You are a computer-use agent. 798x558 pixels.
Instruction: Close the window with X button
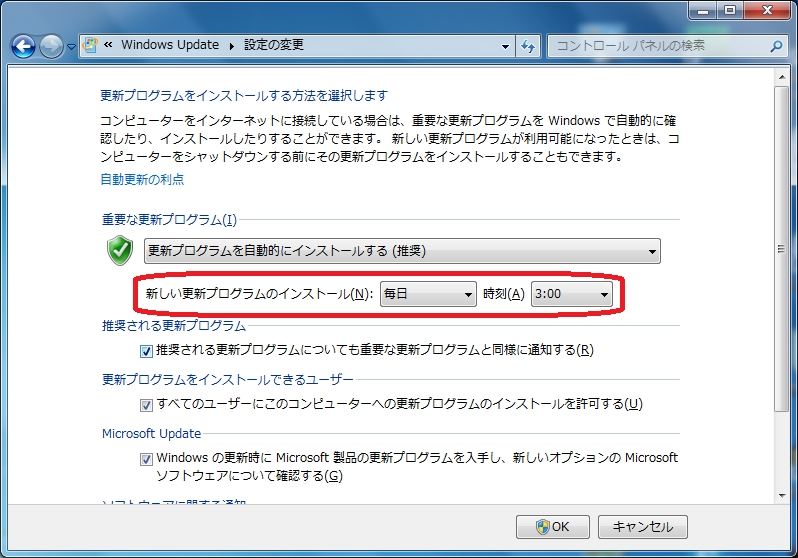(768, 10)
